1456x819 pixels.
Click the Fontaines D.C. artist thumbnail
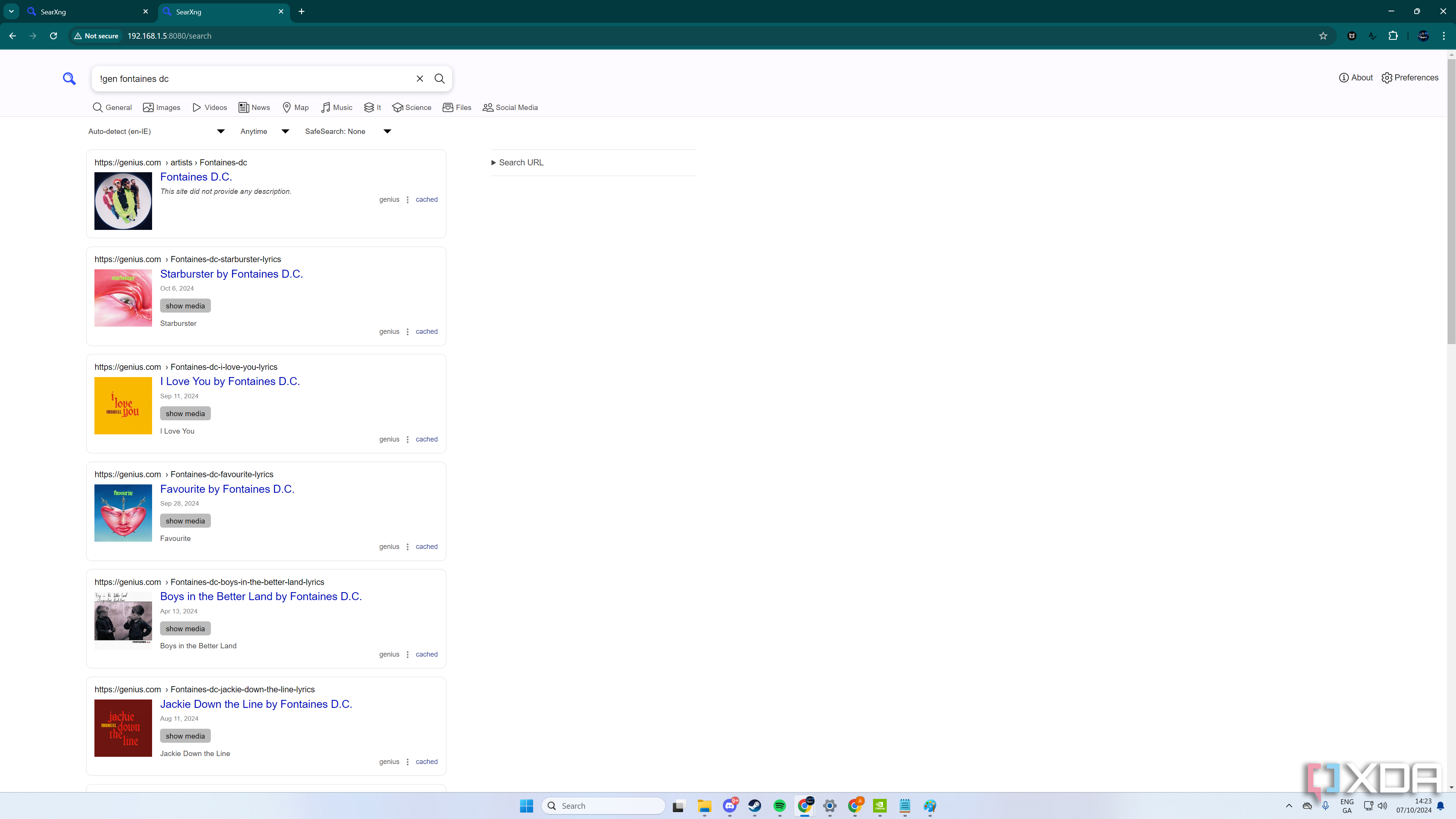123,201
